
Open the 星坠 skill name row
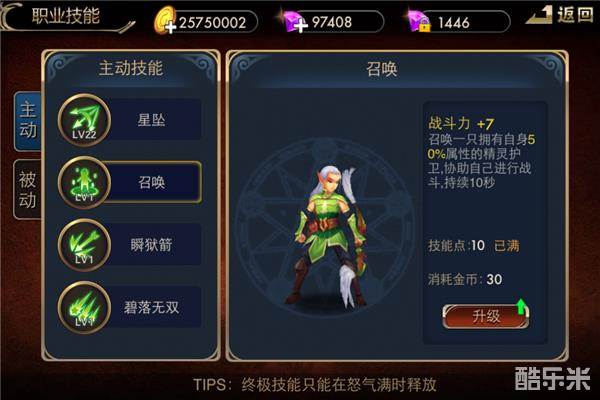[x=152, y=120]
